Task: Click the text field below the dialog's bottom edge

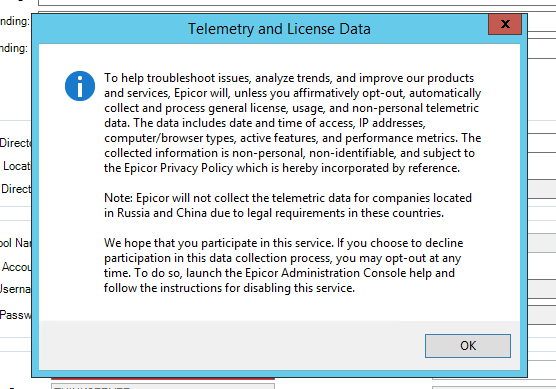Action: (x=163, y=386)
